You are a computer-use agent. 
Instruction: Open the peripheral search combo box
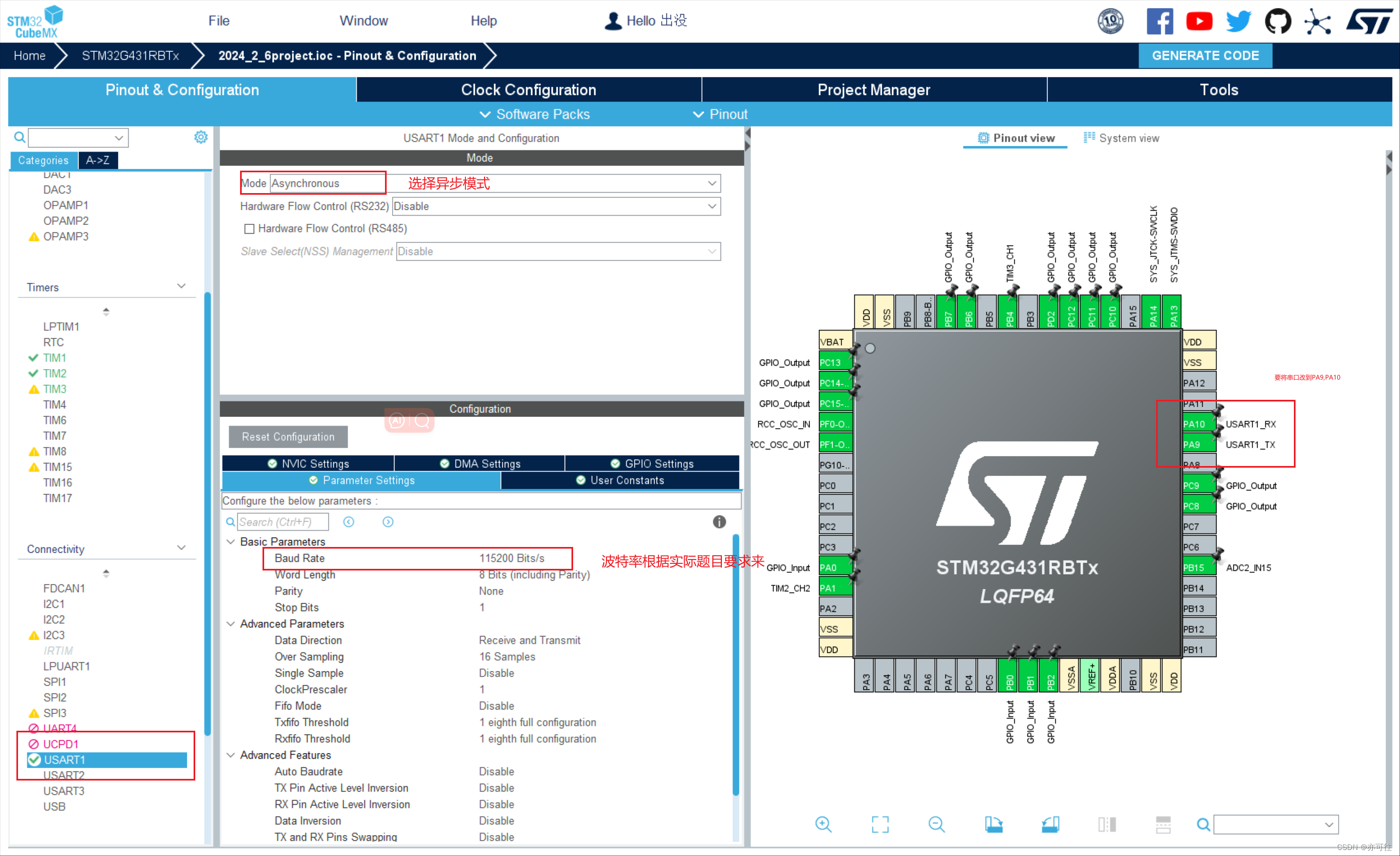78,137
